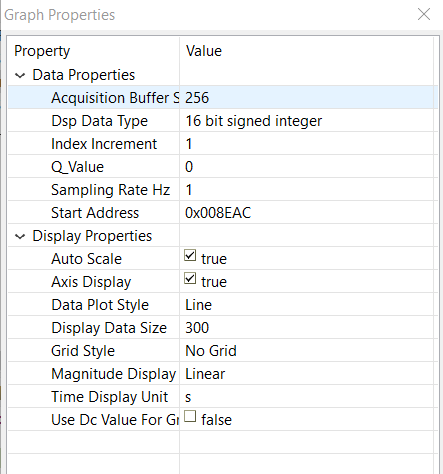Open the Dsp Data Type value dropdown
The height and width of the screenshot is (474, 443).
[x=308, y=121]
